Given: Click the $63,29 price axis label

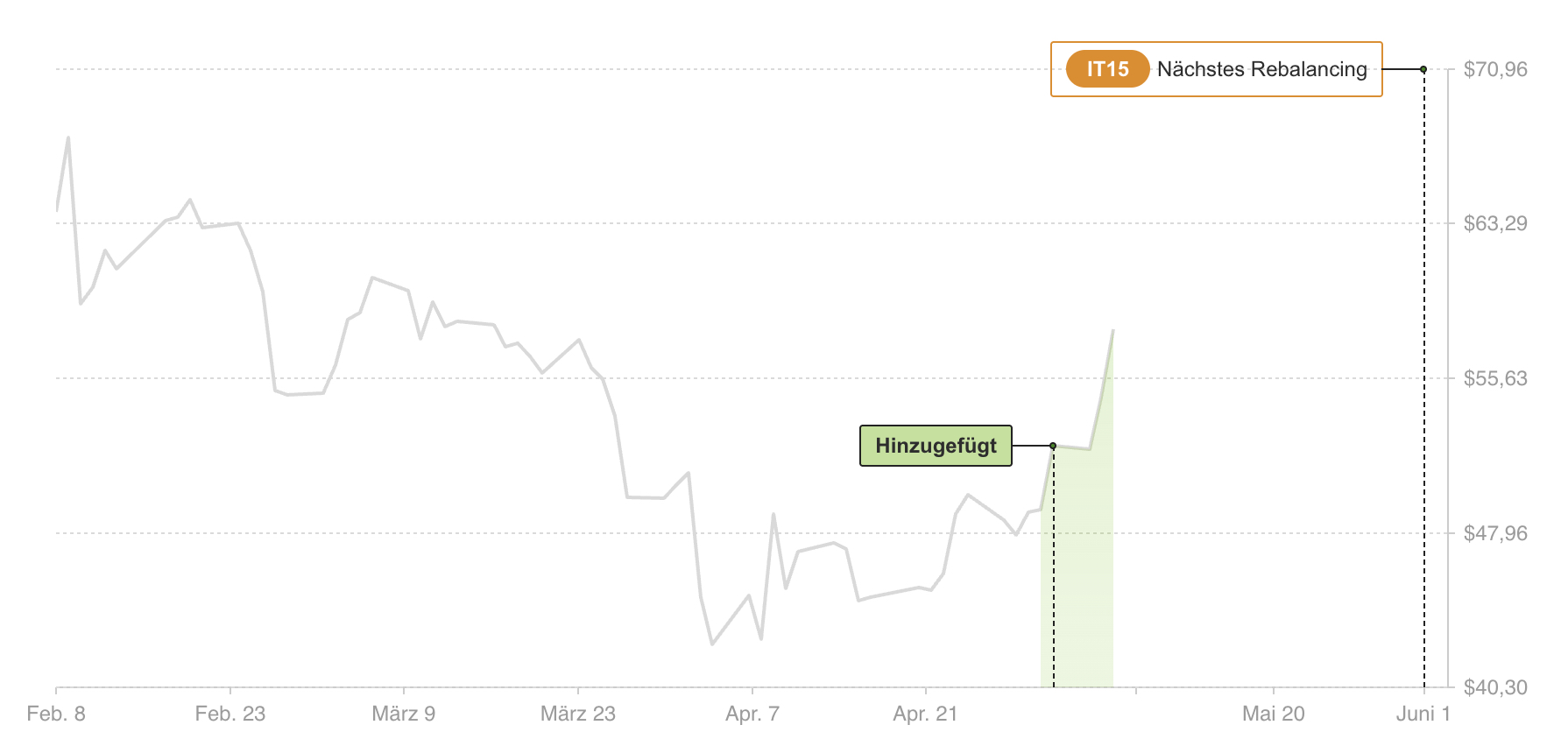Looking at the screenshot, I should [1495, 223].
